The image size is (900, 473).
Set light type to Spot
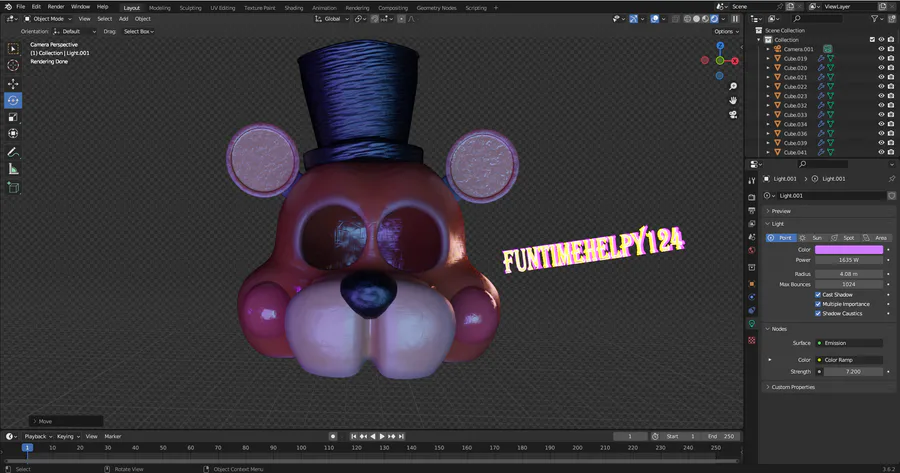844,238
